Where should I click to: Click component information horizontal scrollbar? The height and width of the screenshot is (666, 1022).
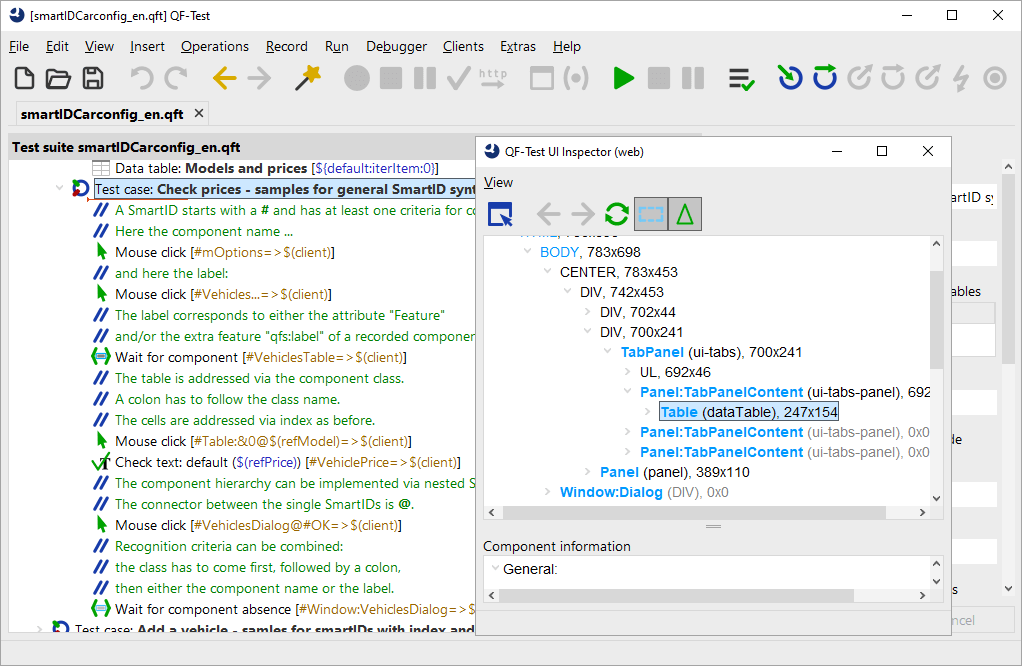pyautogui.click(x=676, y=595)
